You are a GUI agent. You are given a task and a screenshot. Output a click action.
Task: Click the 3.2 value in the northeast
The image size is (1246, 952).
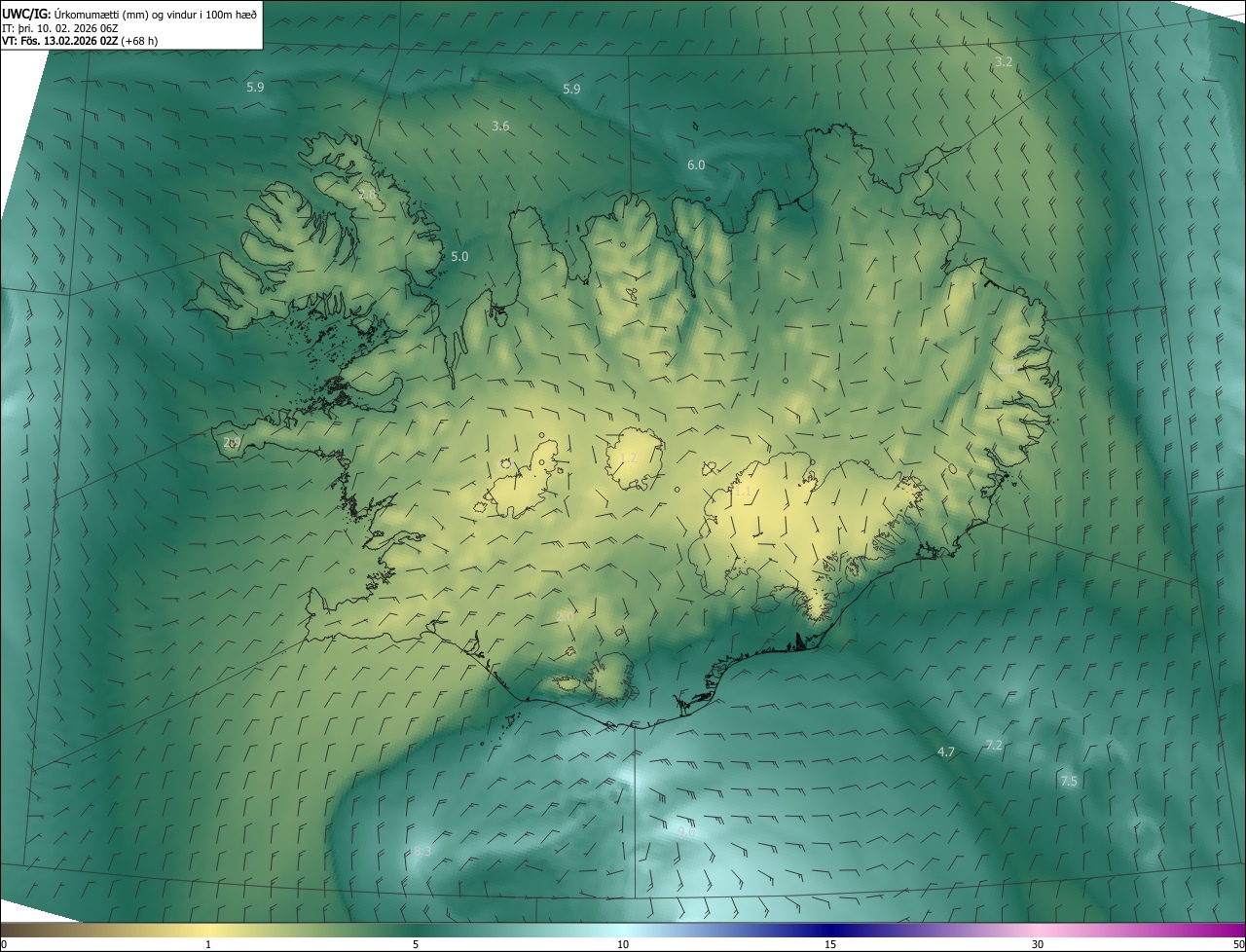tap(1004, 61)
